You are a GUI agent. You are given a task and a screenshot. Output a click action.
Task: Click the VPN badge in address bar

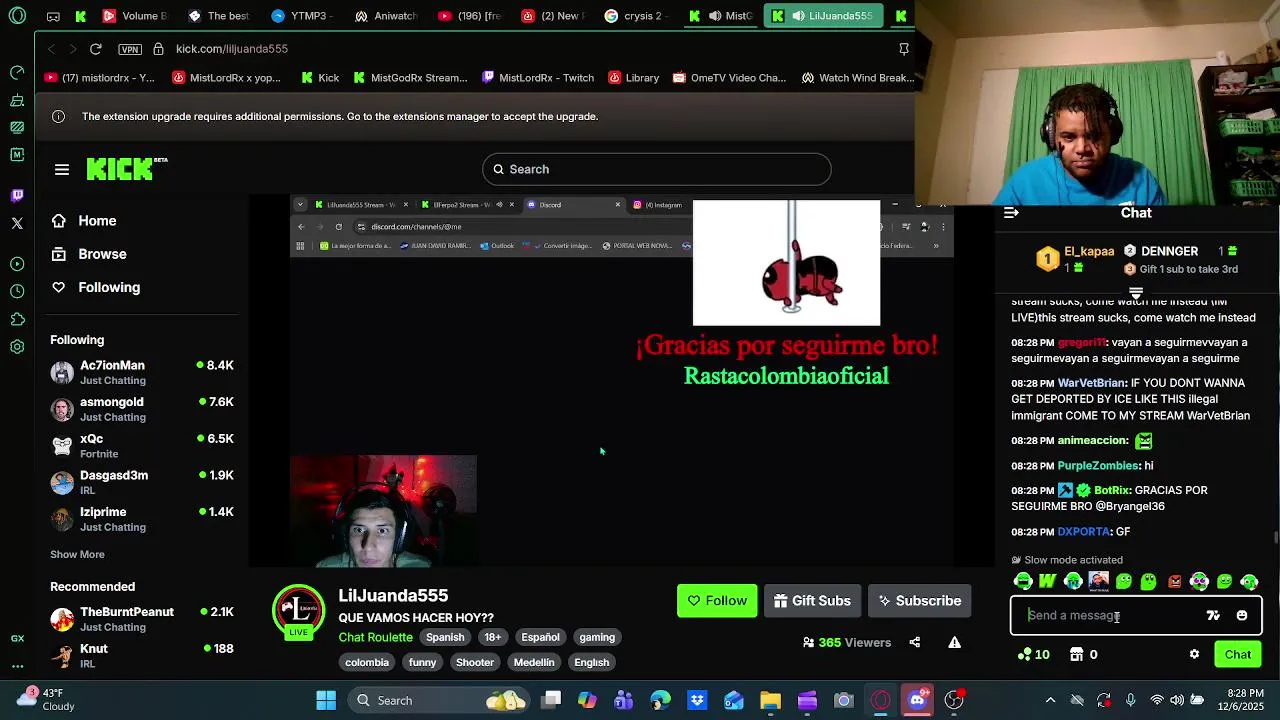click(x=129, y=49)
